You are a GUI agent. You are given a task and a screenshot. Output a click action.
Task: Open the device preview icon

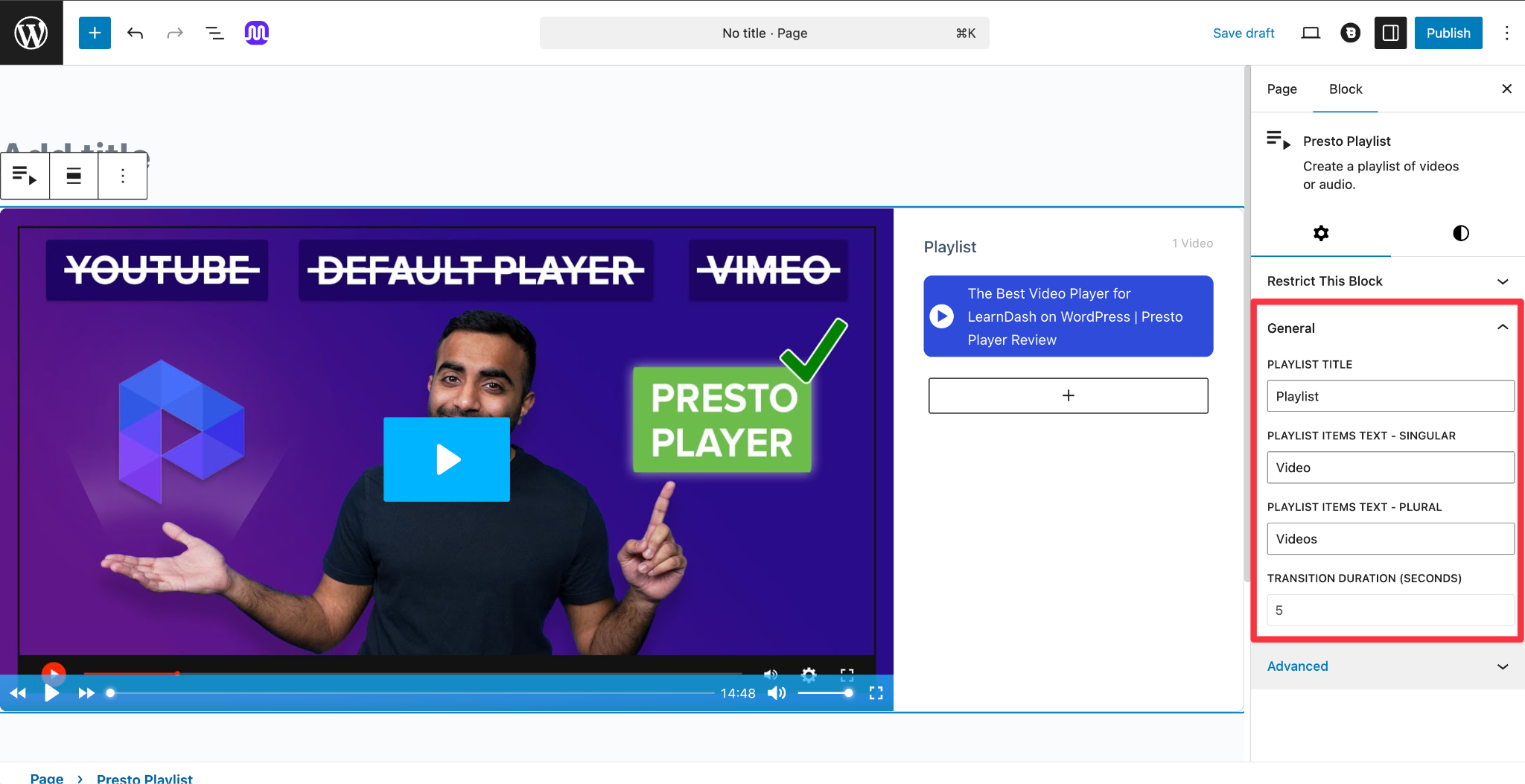(1311, 33)
